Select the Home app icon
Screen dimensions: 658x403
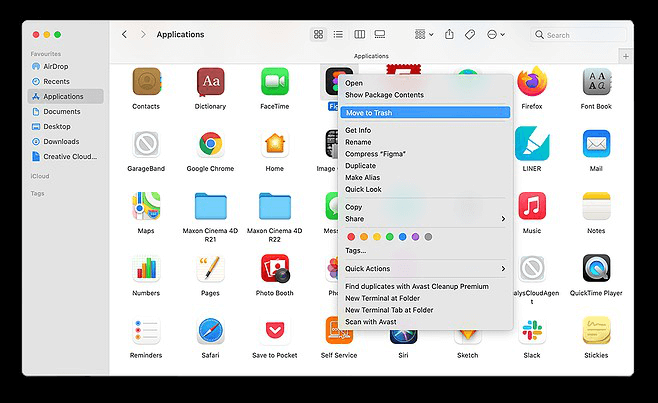click(274, 144)
